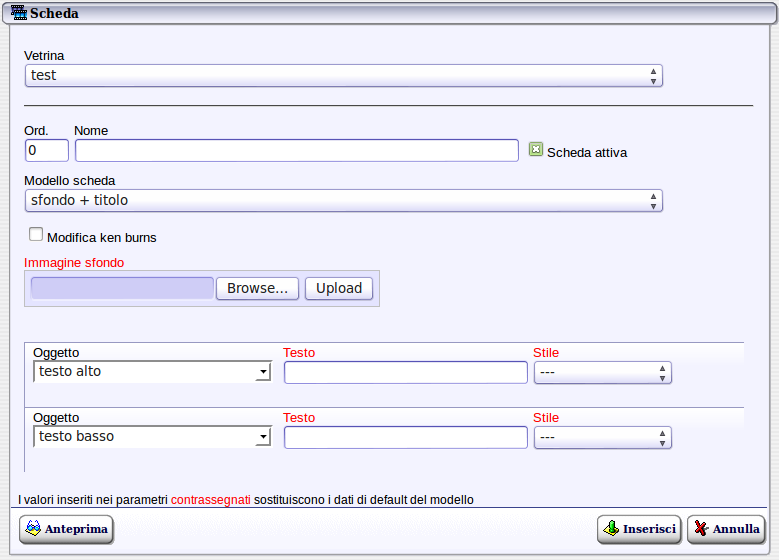Open the Vetrina dropdown showing test

pos(343,76)
